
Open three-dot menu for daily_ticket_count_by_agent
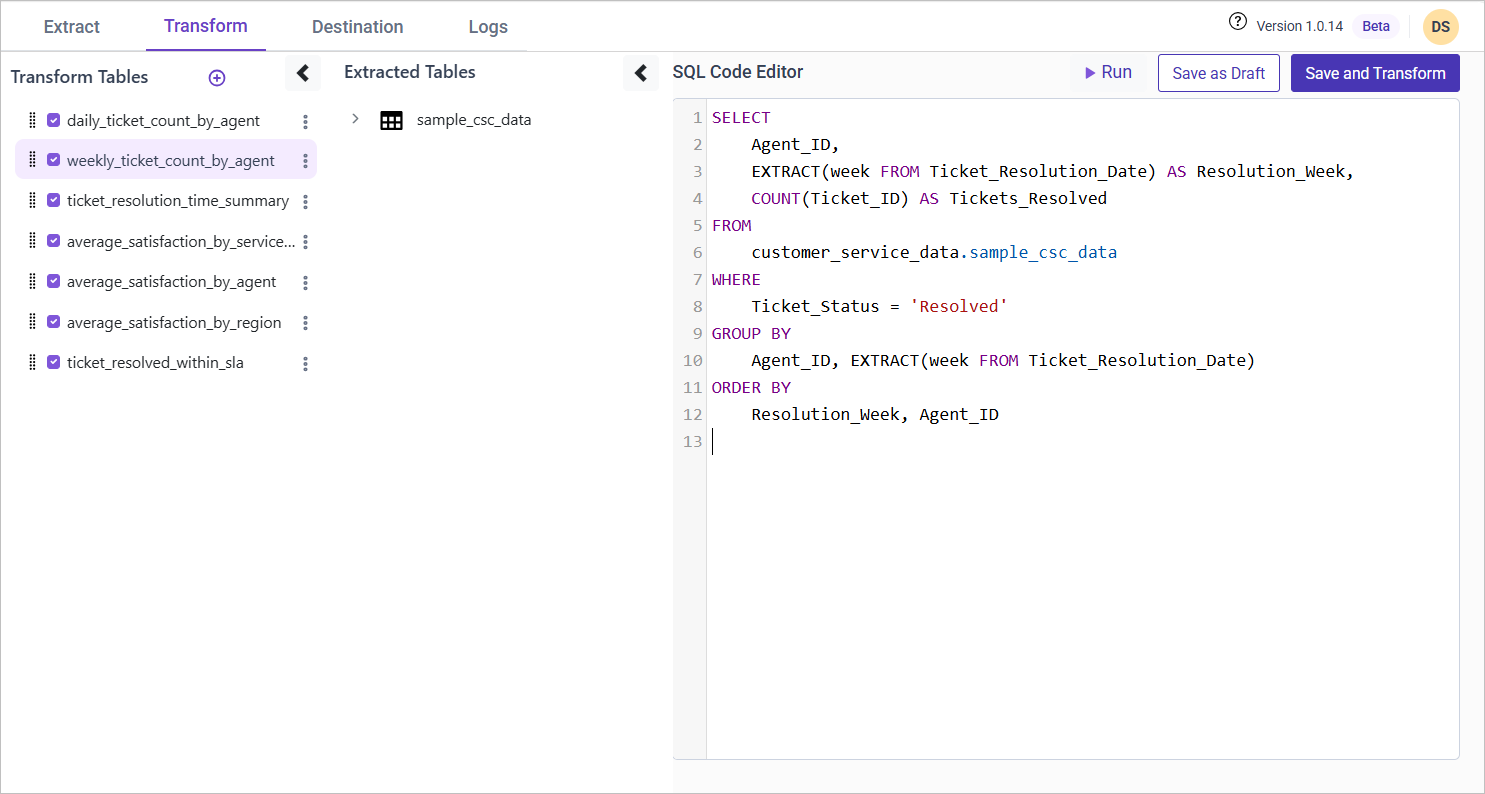(305, 121)
